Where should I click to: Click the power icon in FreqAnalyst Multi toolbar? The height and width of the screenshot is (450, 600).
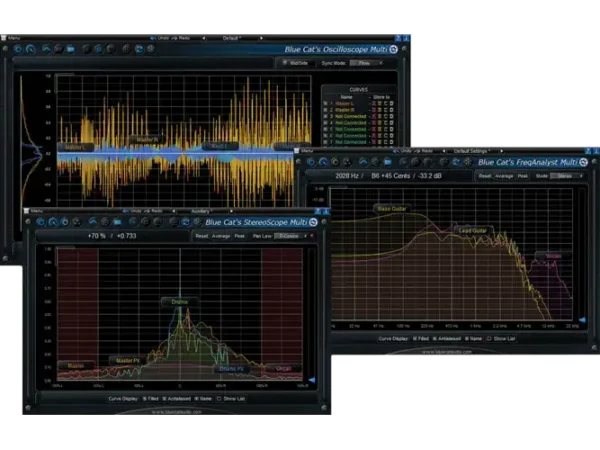coord(311,162)
